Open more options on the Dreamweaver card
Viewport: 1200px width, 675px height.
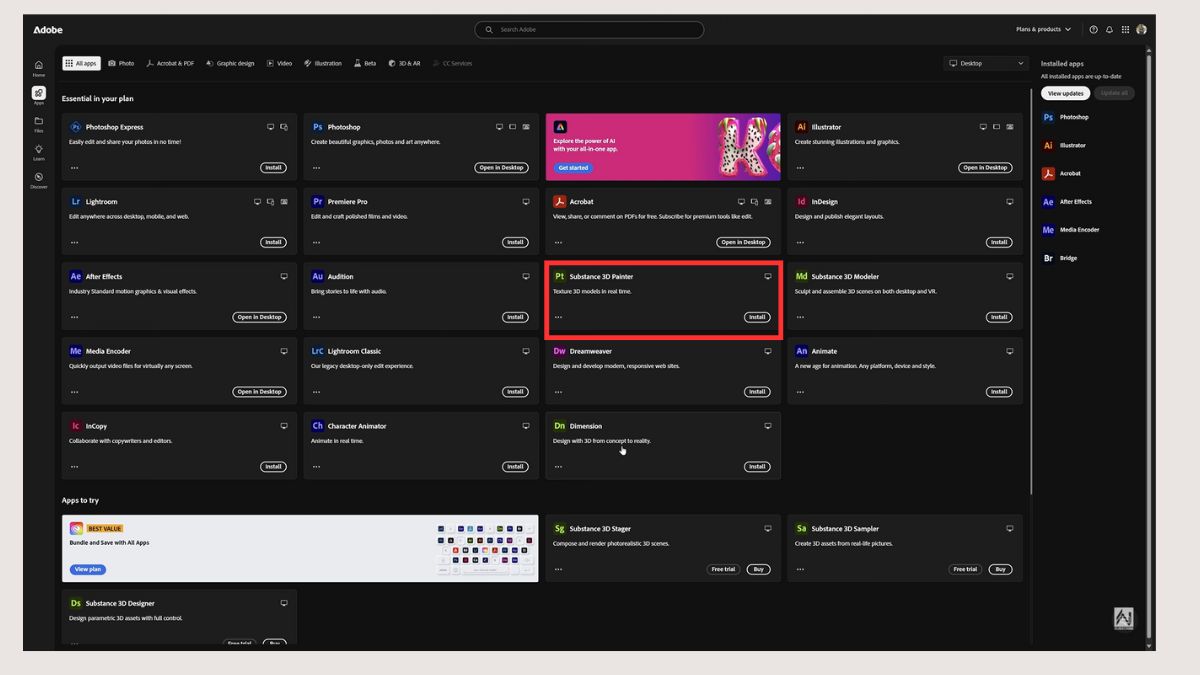coord(558,392)
